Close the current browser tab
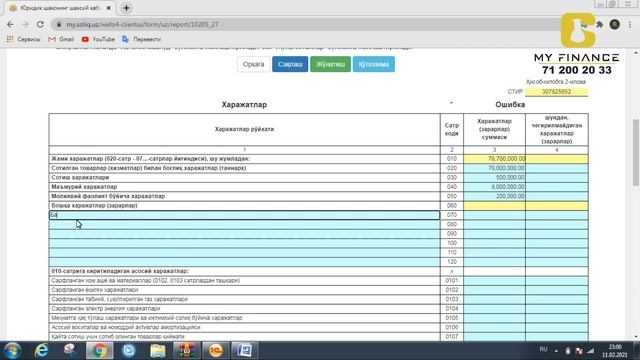This screenshot has width=640, height=360. point(109,8)
